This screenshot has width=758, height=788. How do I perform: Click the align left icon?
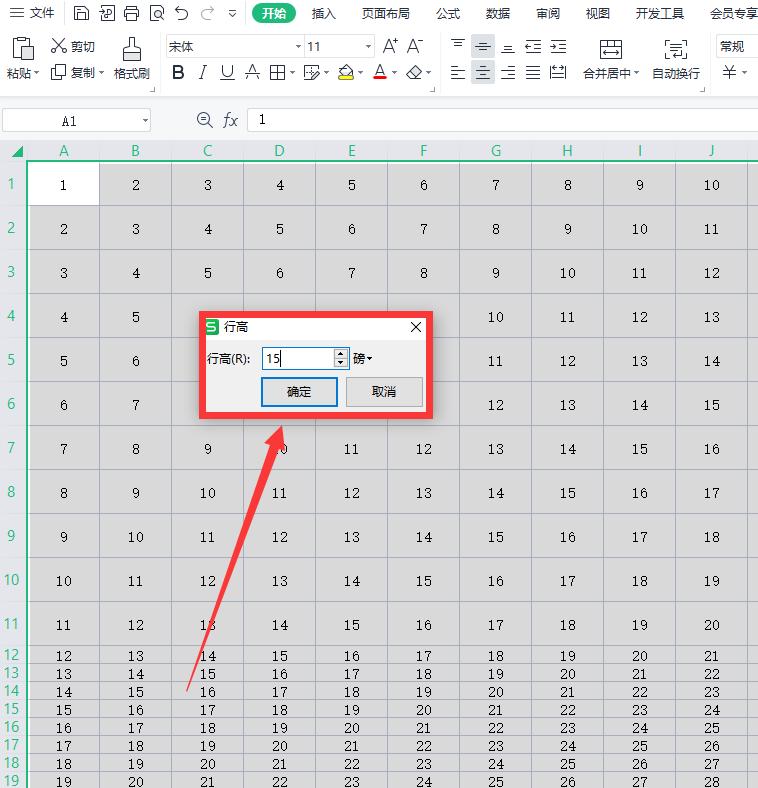tap(457, 73)
